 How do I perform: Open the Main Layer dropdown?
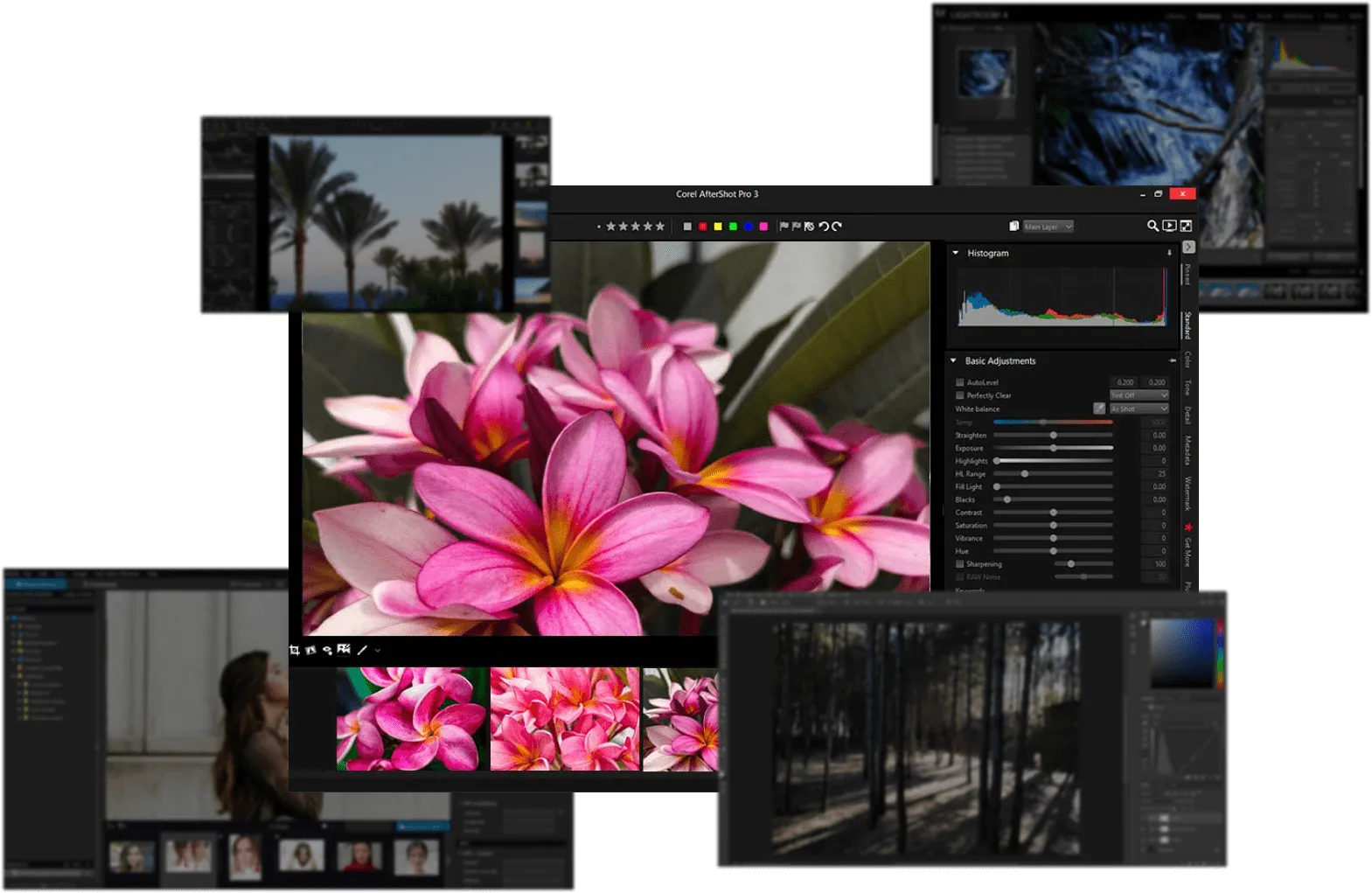1048,227
